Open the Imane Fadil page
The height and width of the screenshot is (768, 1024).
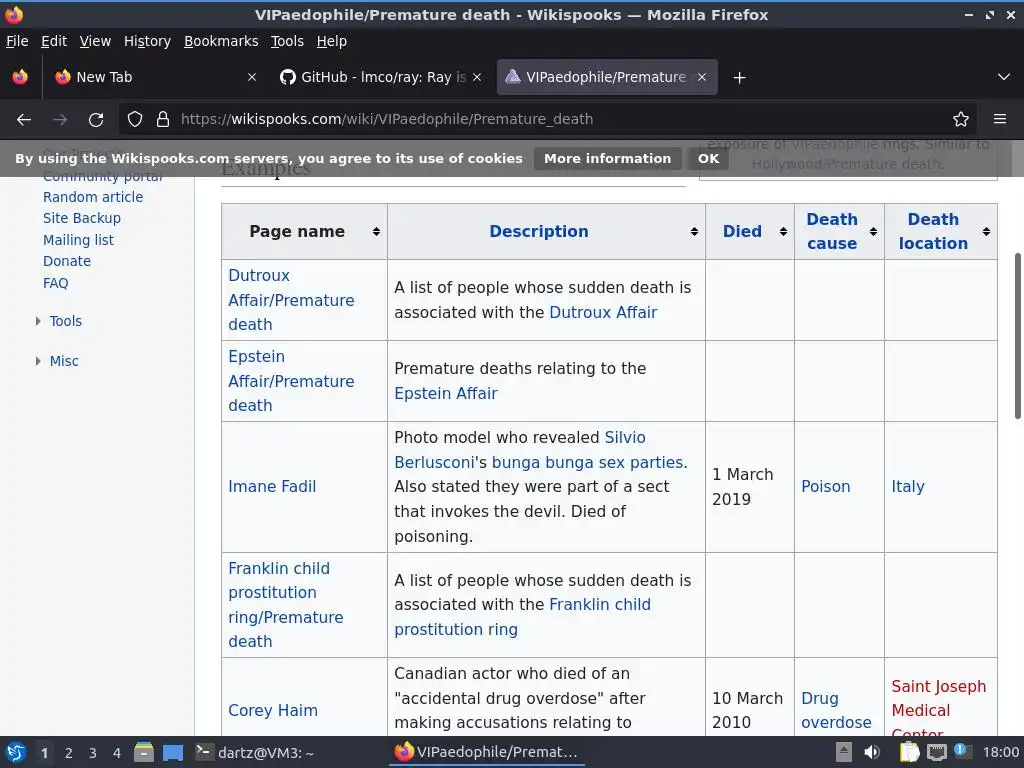[272, 487]
